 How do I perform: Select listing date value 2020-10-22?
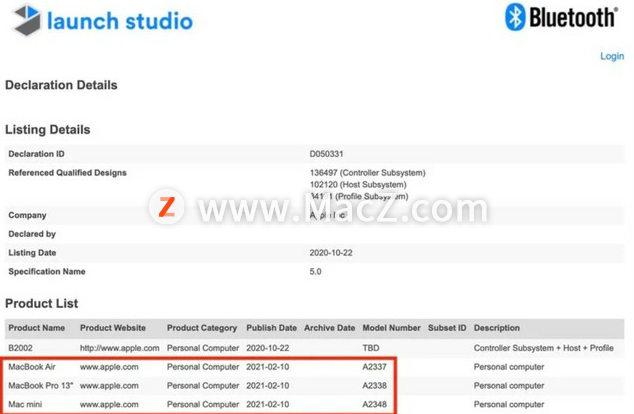pos(331,253)
